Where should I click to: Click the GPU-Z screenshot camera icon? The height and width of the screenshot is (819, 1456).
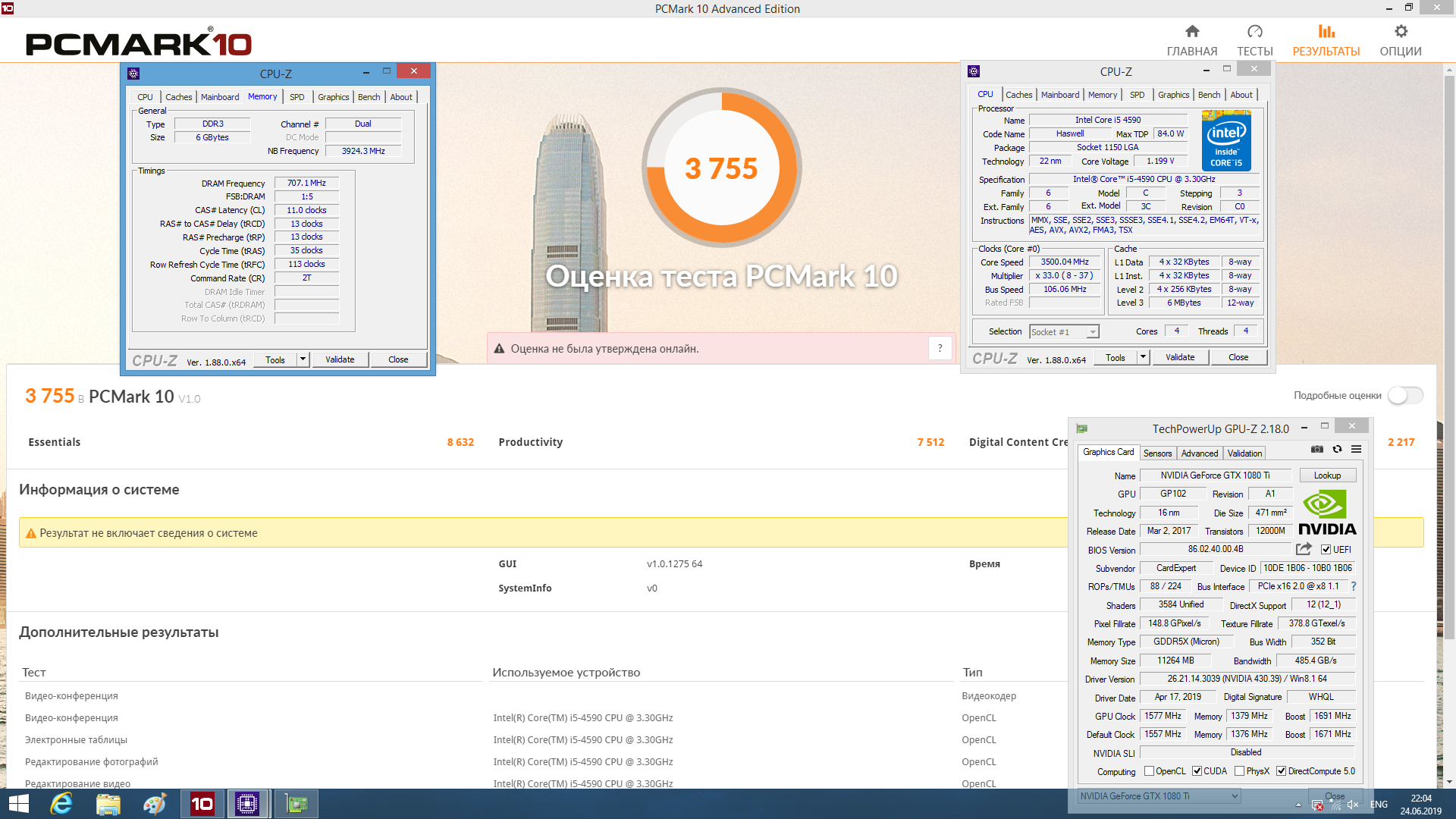[x=1317, y=450]
